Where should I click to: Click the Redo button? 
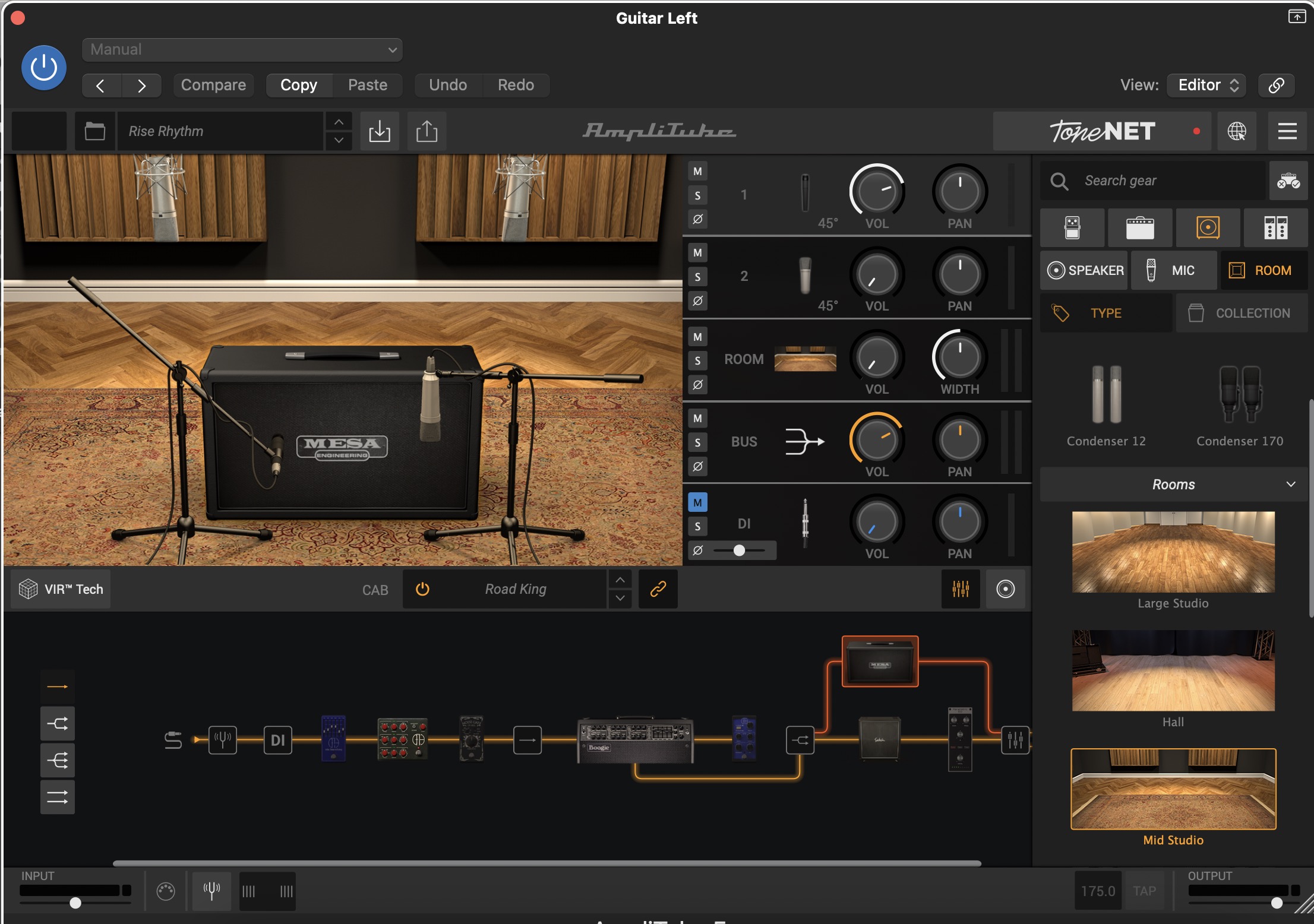516,85
